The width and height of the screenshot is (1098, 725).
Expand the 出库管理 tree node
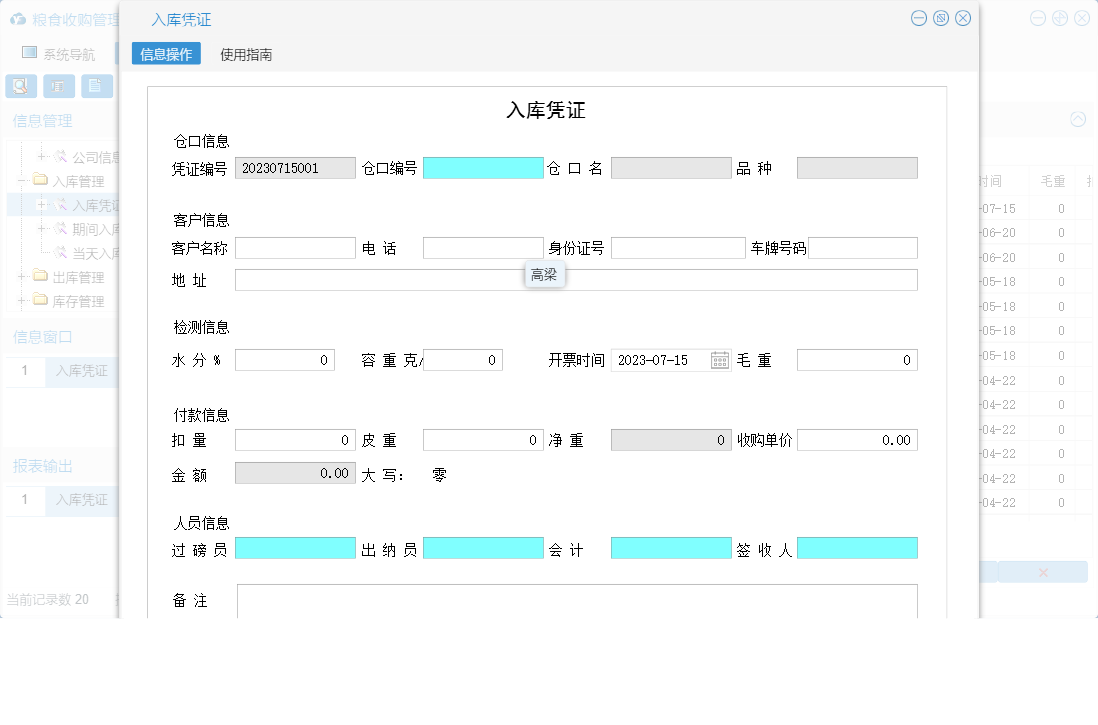point(21,277)
